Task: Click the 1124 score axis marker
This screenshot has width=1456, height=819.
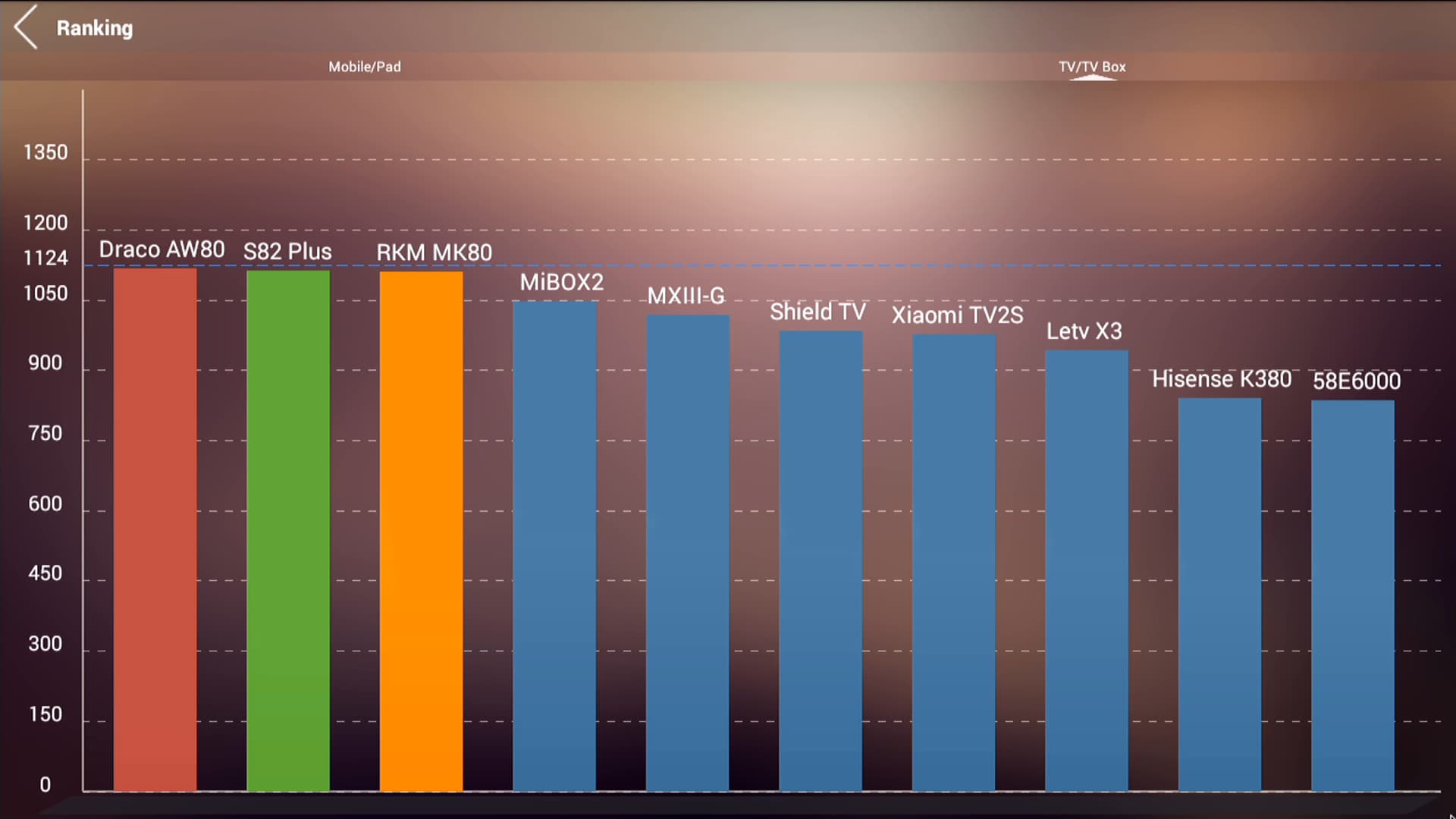Action: pos(45,259)
